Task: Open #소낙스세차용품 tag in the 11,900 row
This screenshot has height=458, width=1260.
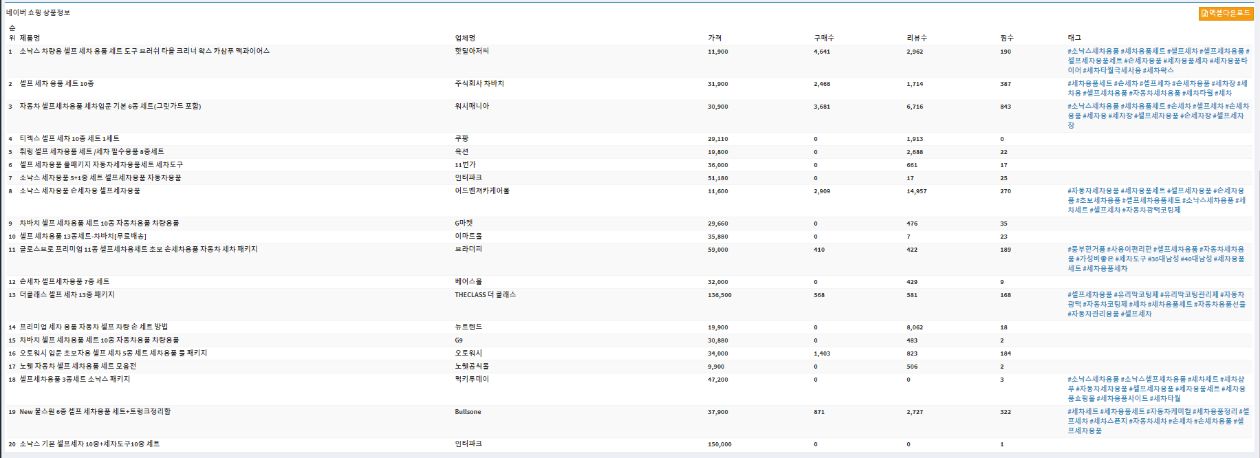Action: 1093,50
